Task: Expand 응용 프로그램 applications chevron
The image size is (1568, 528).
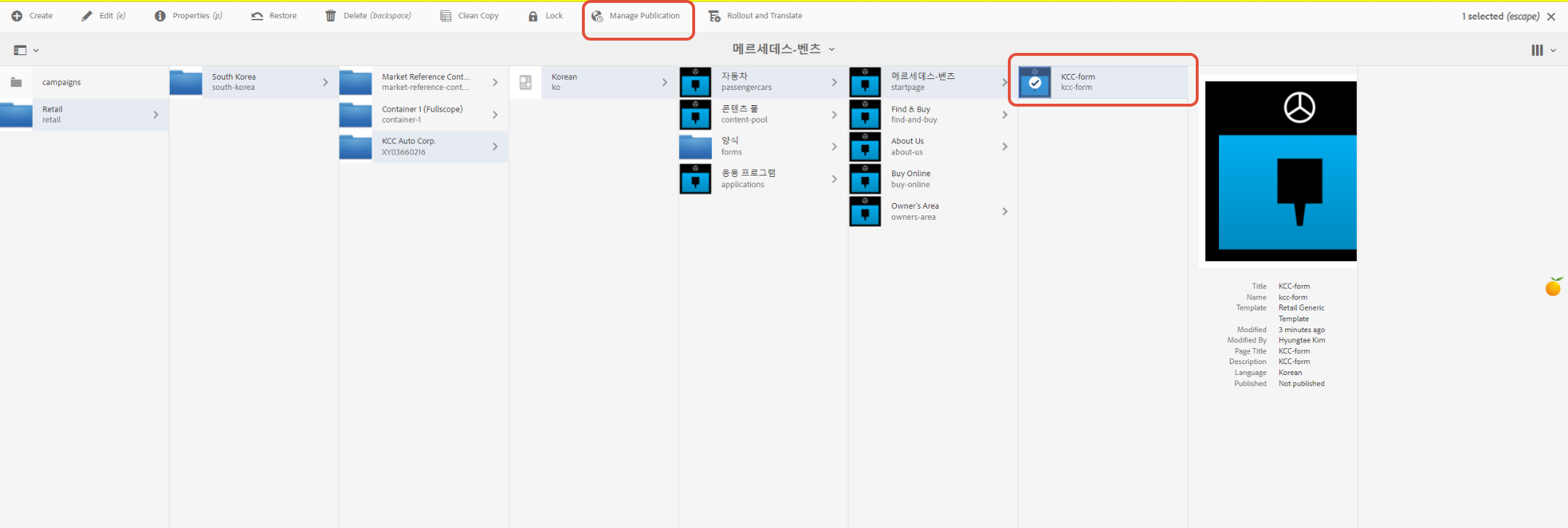Action: click(x=834, y=179)
